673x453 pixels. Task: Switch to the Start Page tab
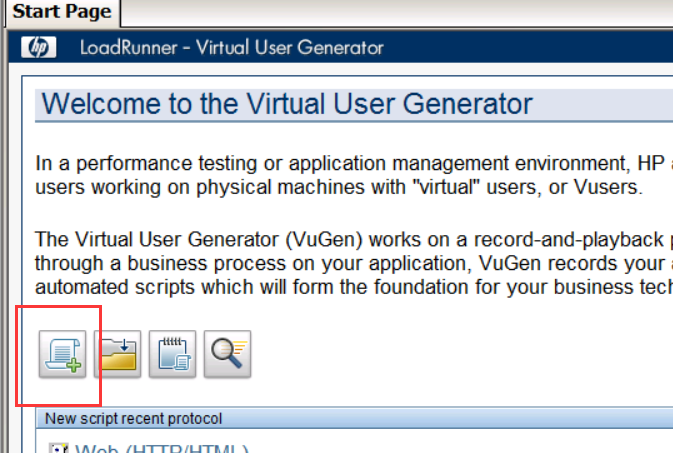[60, 13]
